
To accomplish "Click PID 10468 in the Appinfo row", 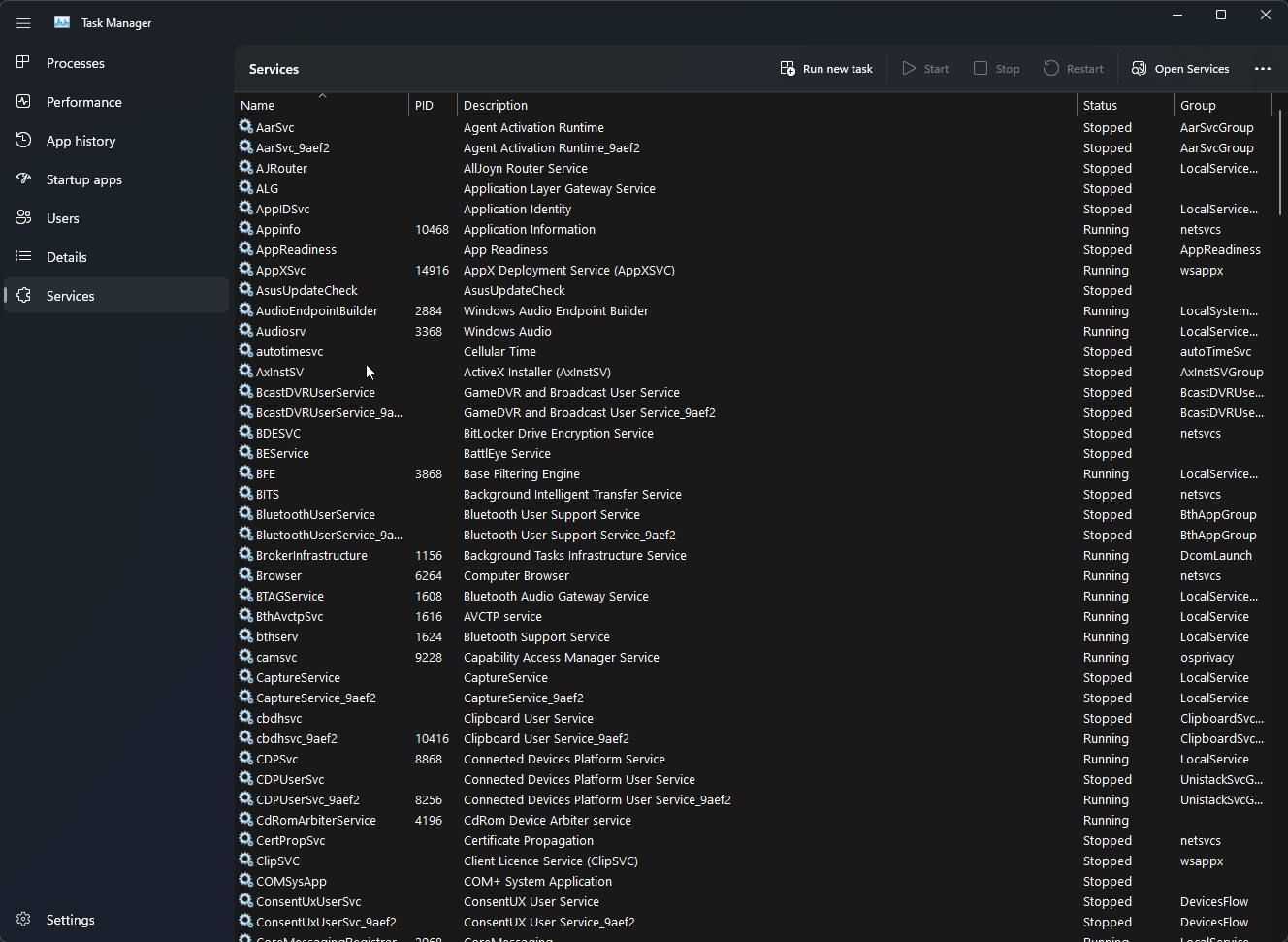I will click(432, 229).
